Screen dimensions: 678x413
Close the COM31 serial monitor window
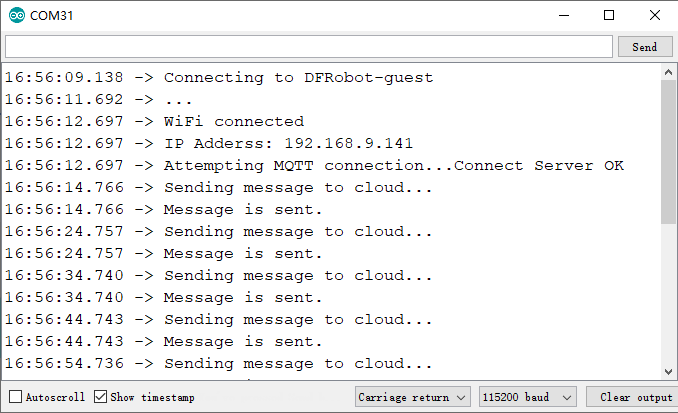click(x=655, y=16)
